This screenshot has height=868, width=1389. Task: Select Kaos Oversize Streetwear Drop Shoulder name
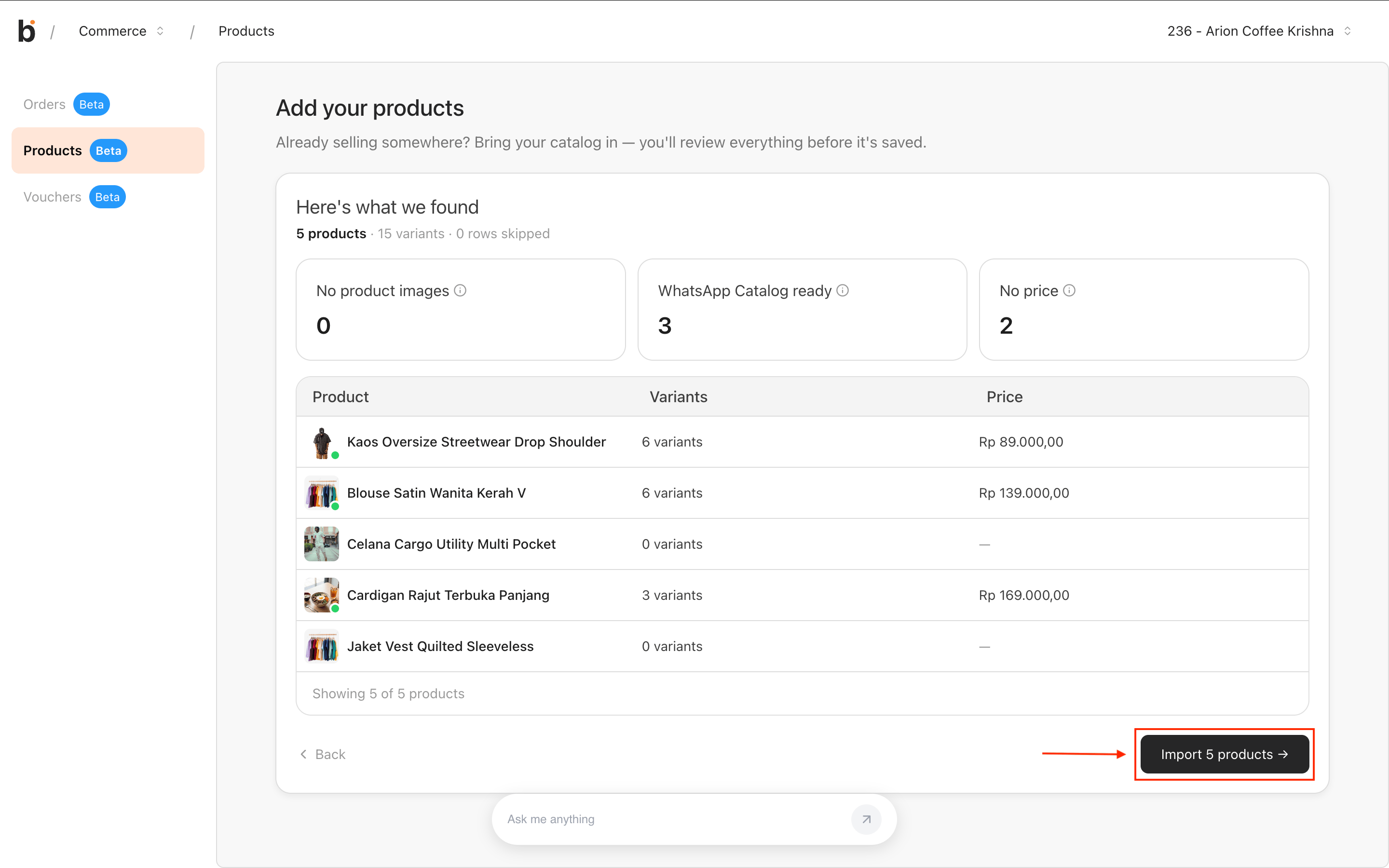(477, 442)
